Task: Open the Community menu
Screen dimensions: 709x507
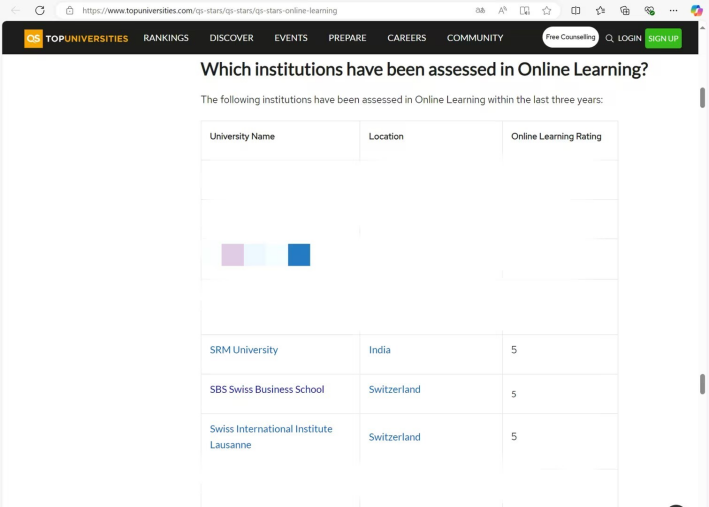Action: pyautogui.click(x=475, y=38)
